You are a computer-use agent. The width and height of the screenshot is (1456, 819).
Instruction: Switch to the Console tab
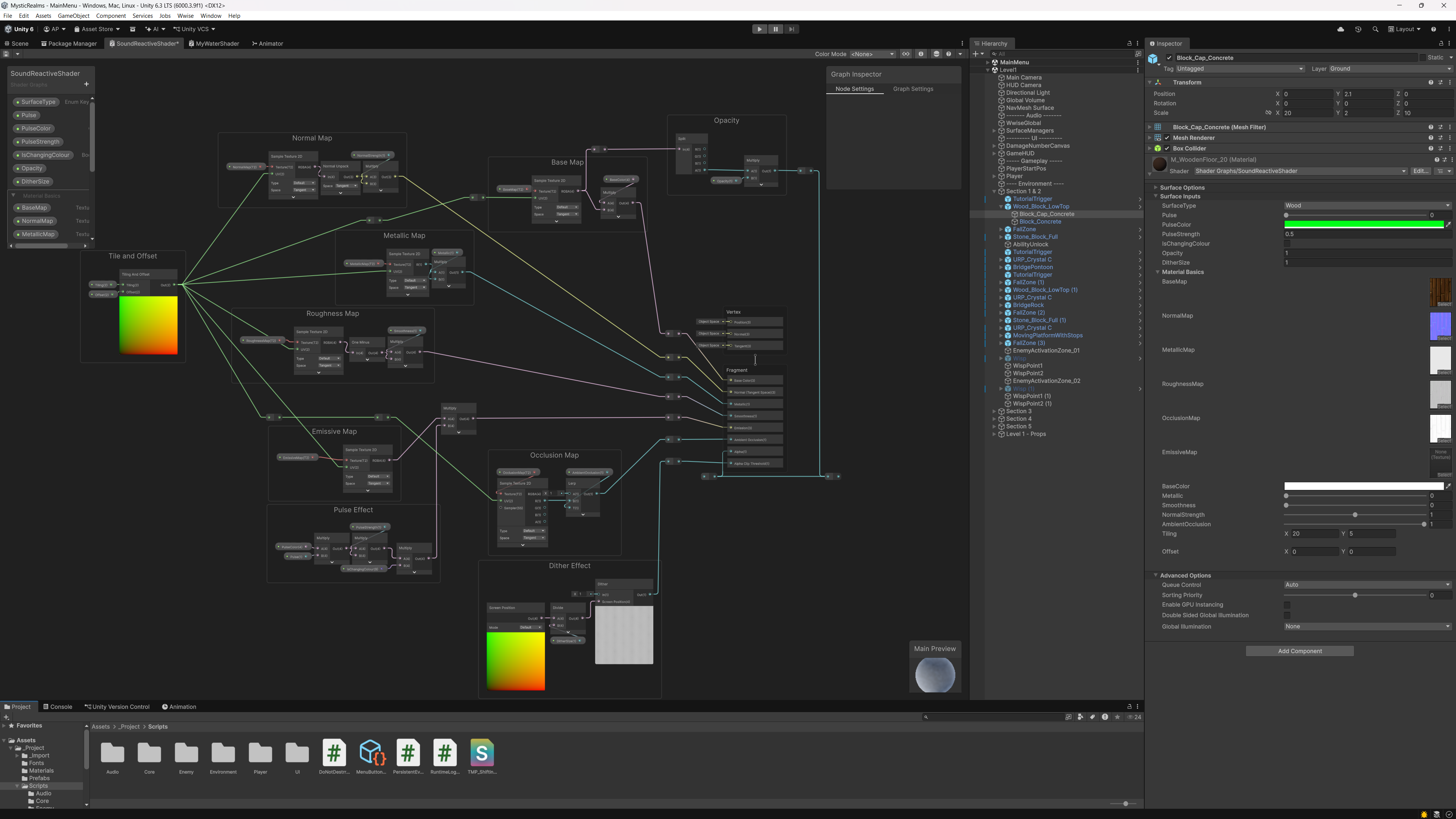(x=58, y=707)
